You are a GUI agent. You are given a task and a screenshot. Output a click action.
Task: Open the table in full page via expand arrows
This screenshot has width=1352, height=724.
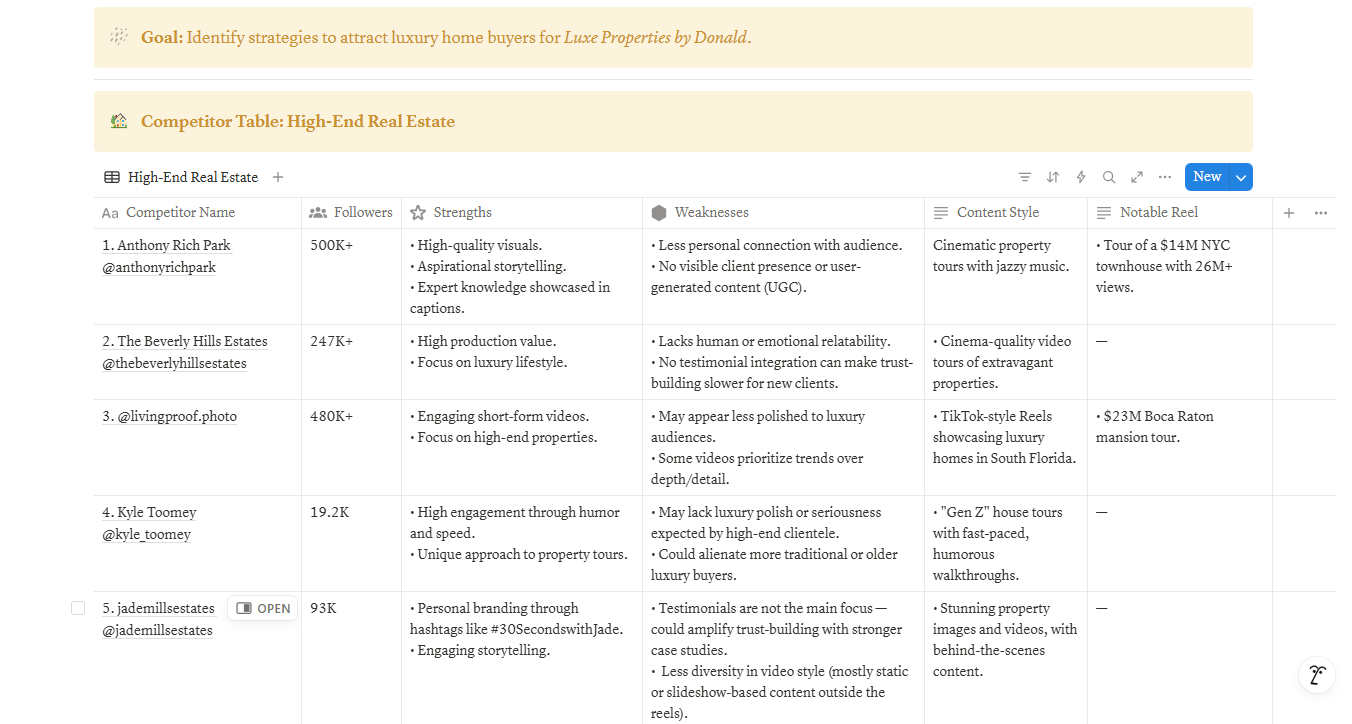point(1137,177)
